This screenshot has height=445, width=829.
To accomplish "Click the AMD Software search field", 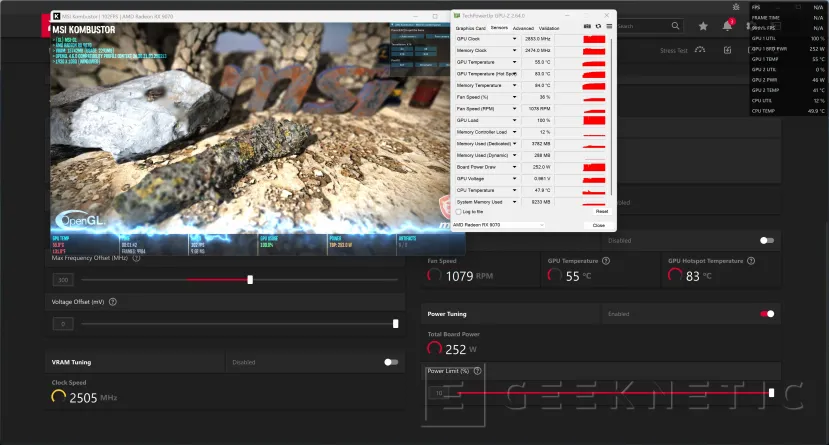I will point(649,26).
